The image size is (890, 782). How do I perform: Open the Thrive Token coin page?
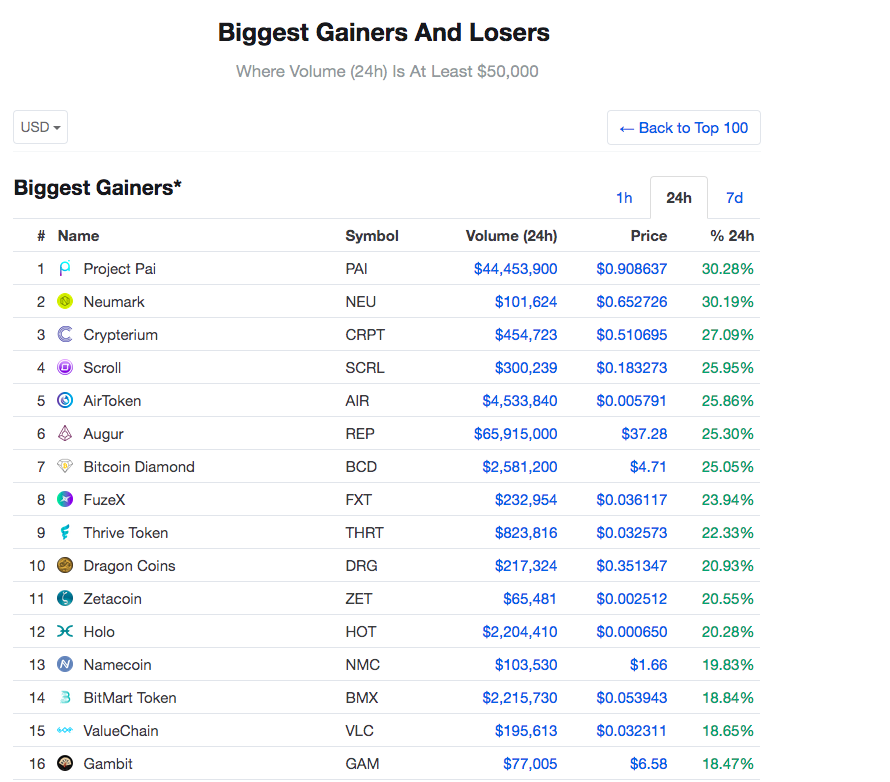pyautogui.click(x=126, y=533)
